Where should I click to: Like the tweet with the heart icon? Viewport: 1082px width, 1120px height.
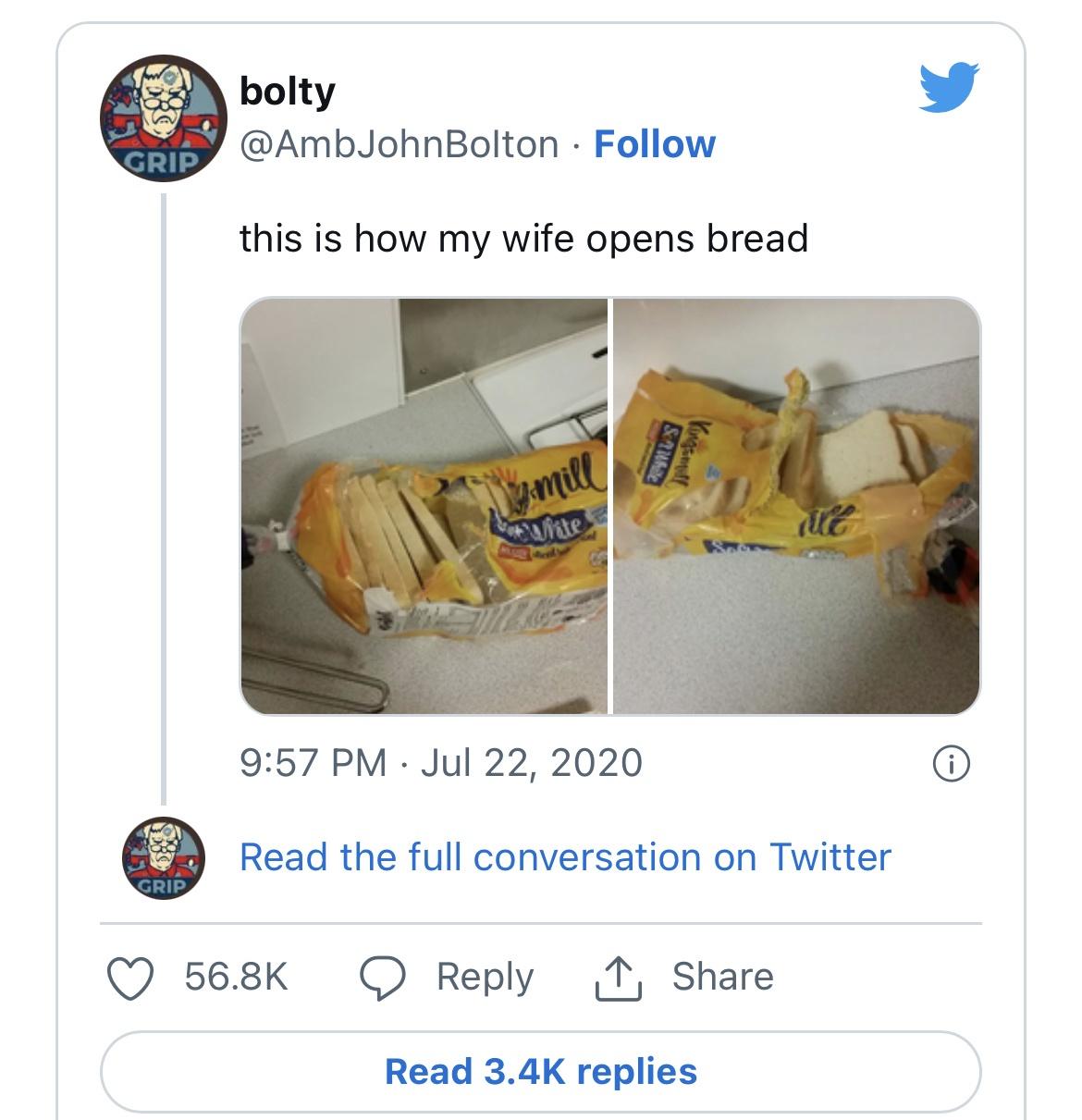130,978
